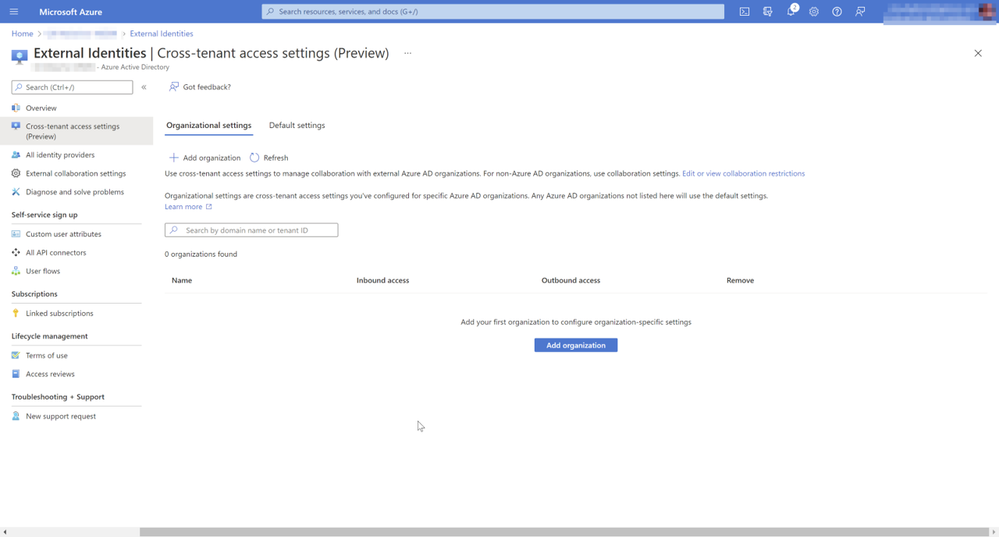Click the "0 organizations found" text
Screen dimensions: 999x537
click(x=201, y=254)
